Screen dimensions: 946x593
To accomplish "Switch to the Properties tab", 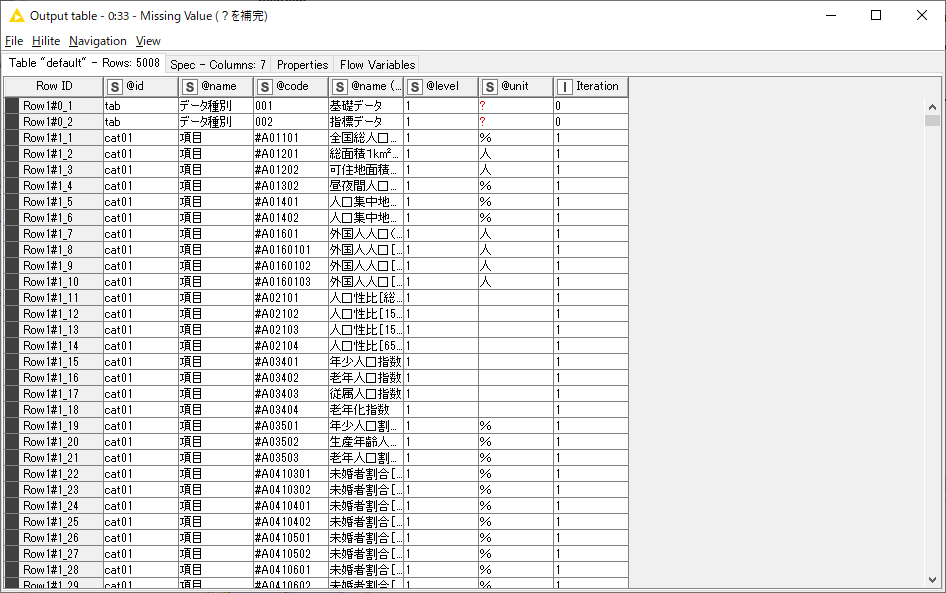I will pos(302,65).
